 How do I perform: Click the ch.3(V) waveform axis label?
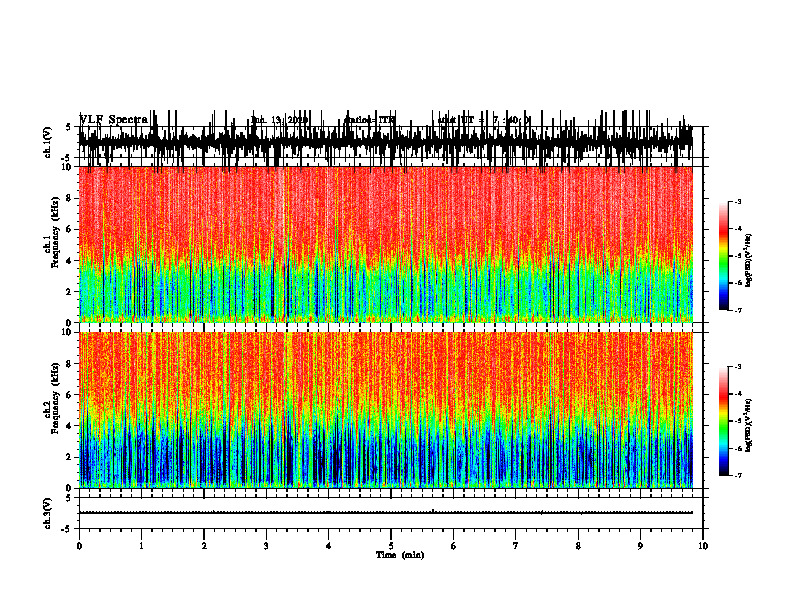click(x=48, y=513)
